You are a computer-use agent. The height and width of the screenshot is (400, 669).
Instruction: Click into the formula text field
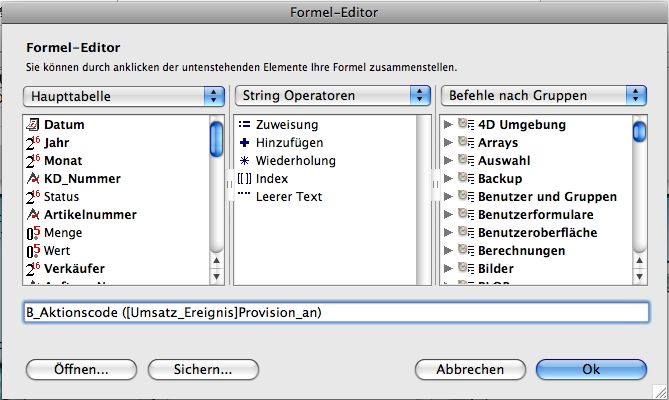(336, 312)
